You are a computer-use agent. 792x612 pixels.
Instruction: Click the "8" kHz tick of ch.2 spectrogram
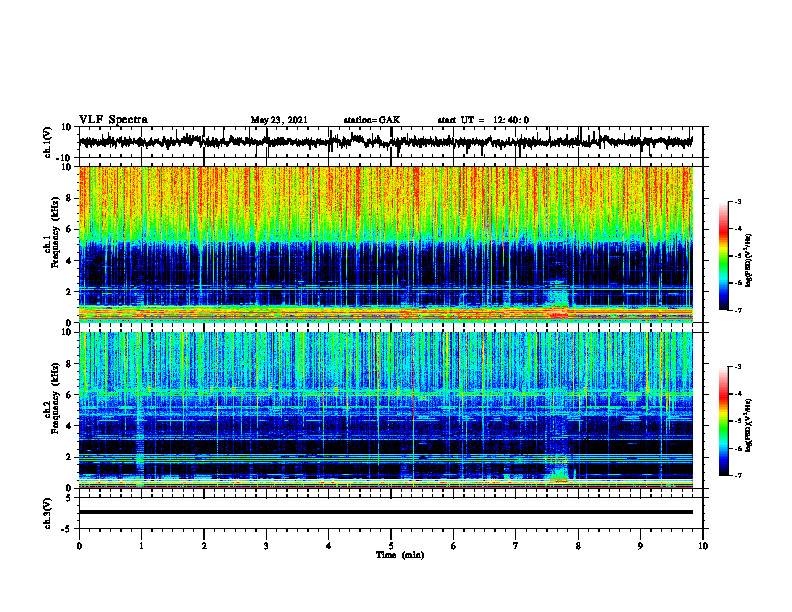click(x=69, y=364)
